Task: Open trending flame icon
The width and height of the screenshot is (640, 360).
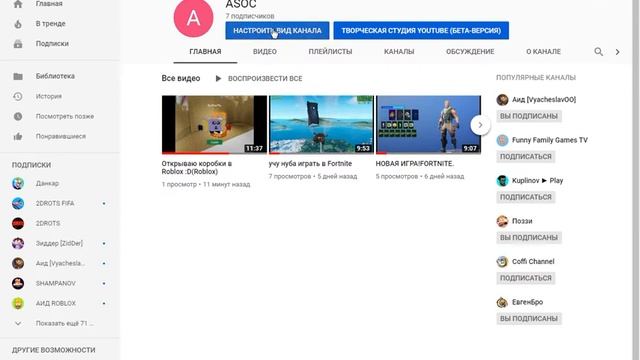Action: point(18,24)
